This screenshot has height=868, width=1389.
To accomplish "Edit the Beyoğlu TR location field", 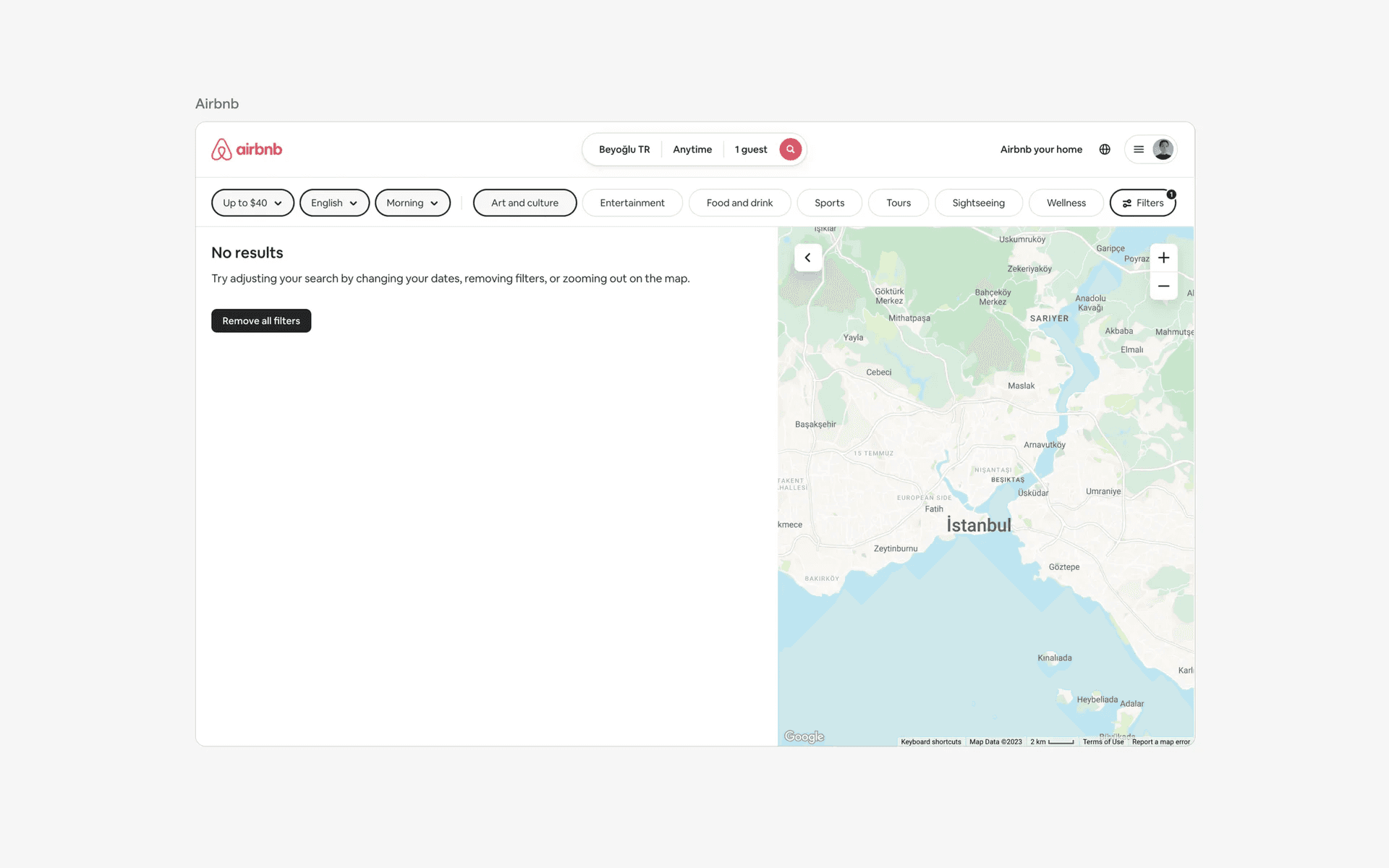I will click(624, 150).
